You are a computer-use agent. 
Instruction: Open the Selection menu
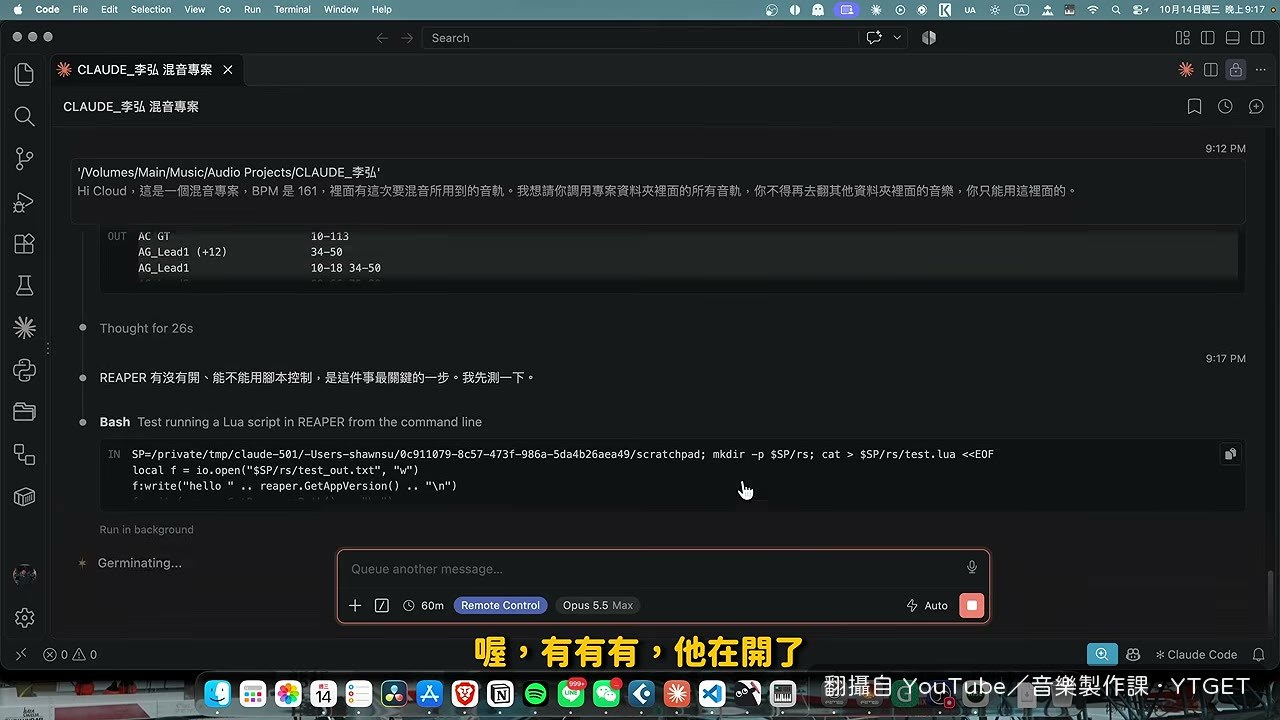click(x=151, y=9)
